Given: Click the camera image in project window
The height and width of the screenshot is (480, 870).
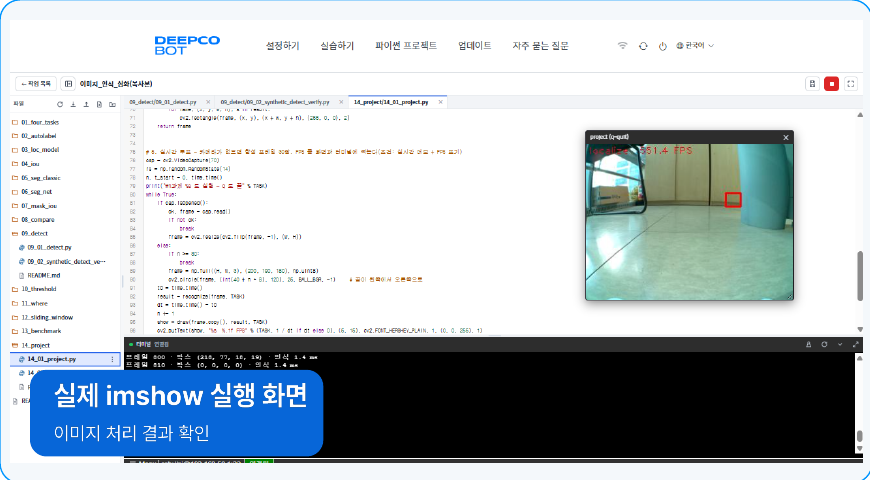Looking at the screenshot, I should tap(689, 222).
